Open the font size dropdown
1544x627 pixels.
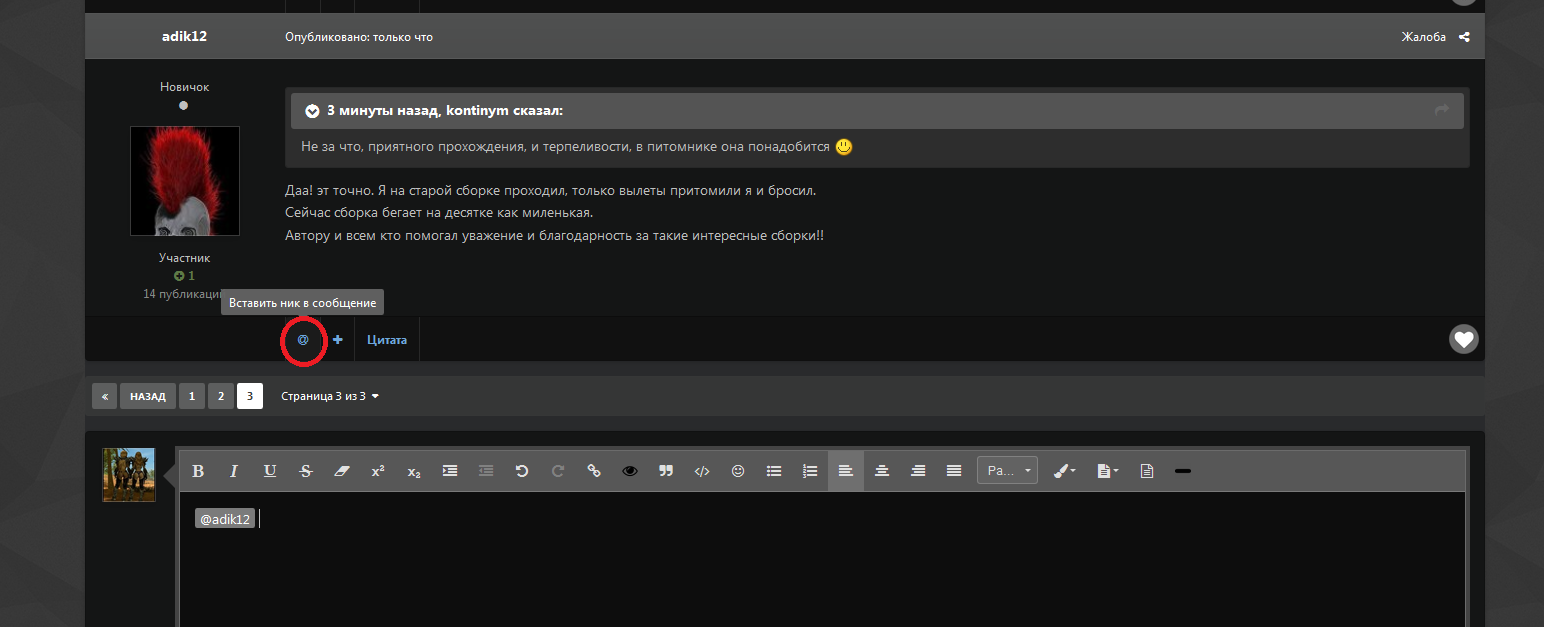(x=1007, y=471)
